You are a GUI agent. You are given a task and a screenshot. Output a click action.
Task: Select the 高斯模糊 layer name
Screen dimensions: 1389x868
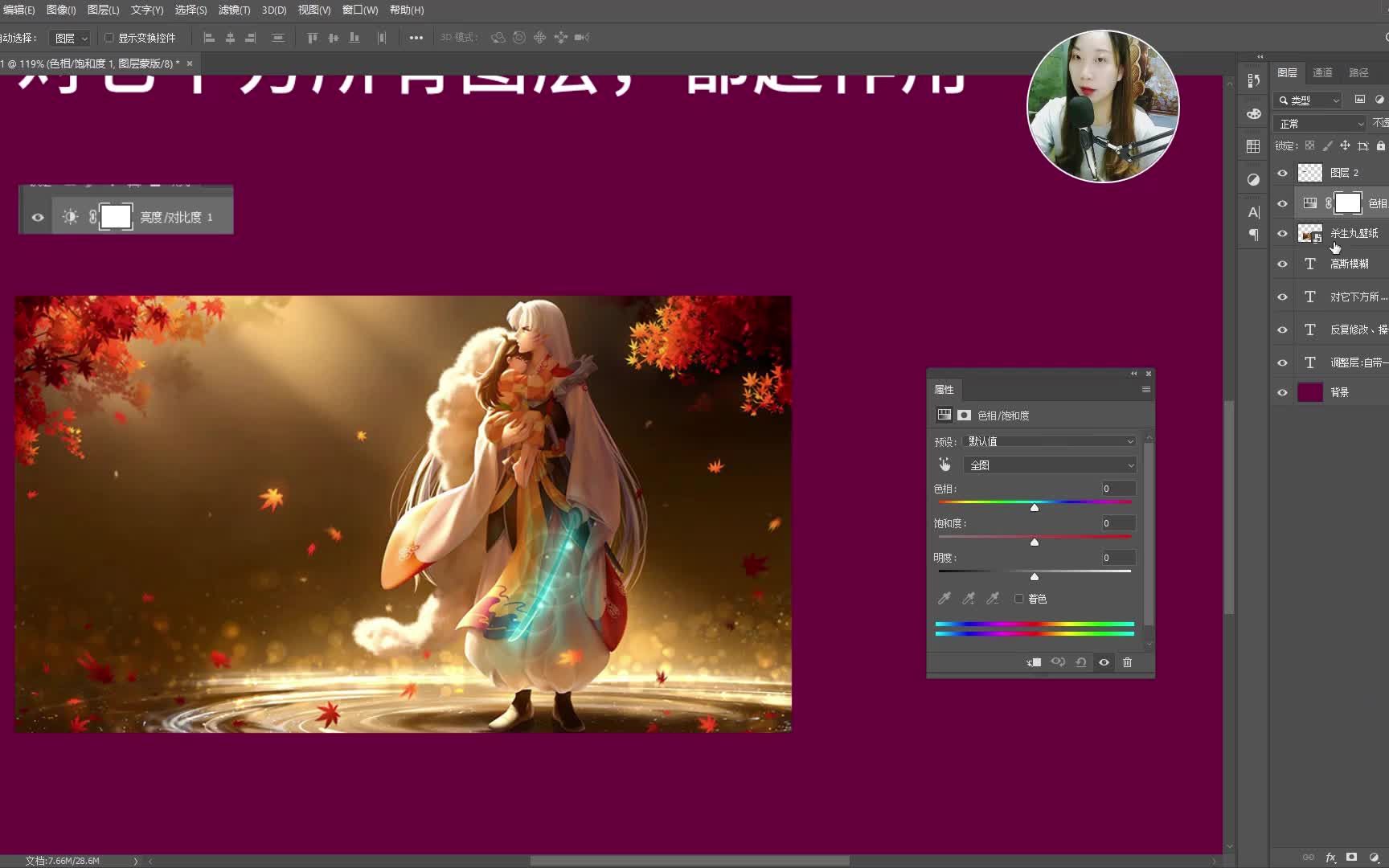[x=1350, y=264]
